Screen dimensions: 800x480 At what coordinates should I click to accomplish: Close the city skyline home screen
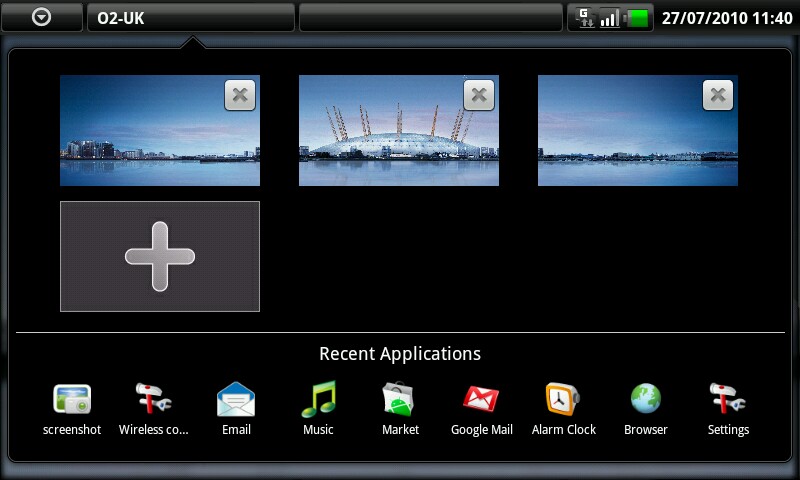point(240,95)
